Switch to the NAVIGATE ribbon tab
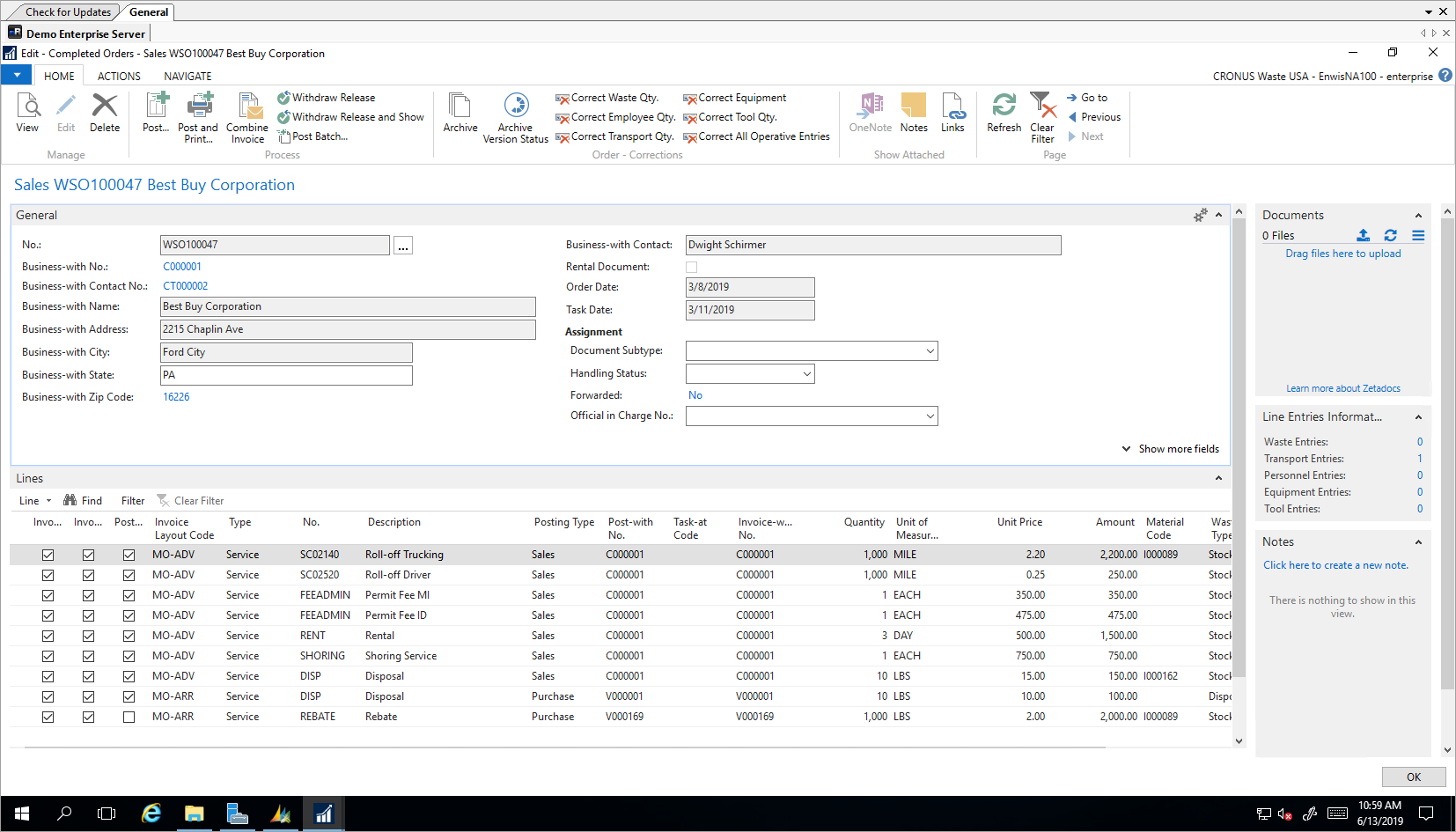This screenshot has height=832, width=1456. (x=188, y=77)
